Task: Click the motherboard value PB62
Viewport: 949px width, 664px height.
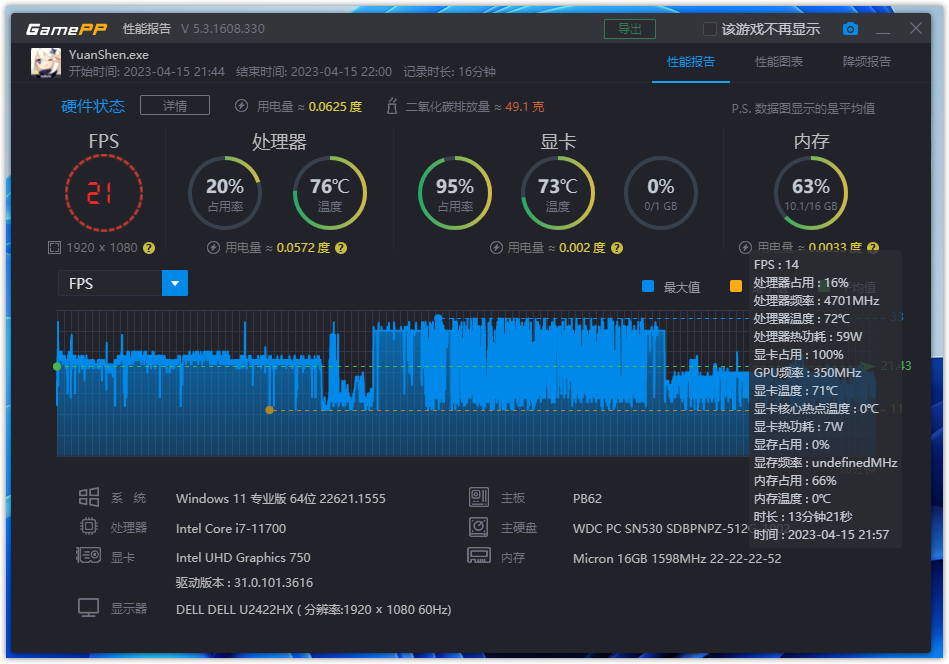Action: tap(587, 499)
